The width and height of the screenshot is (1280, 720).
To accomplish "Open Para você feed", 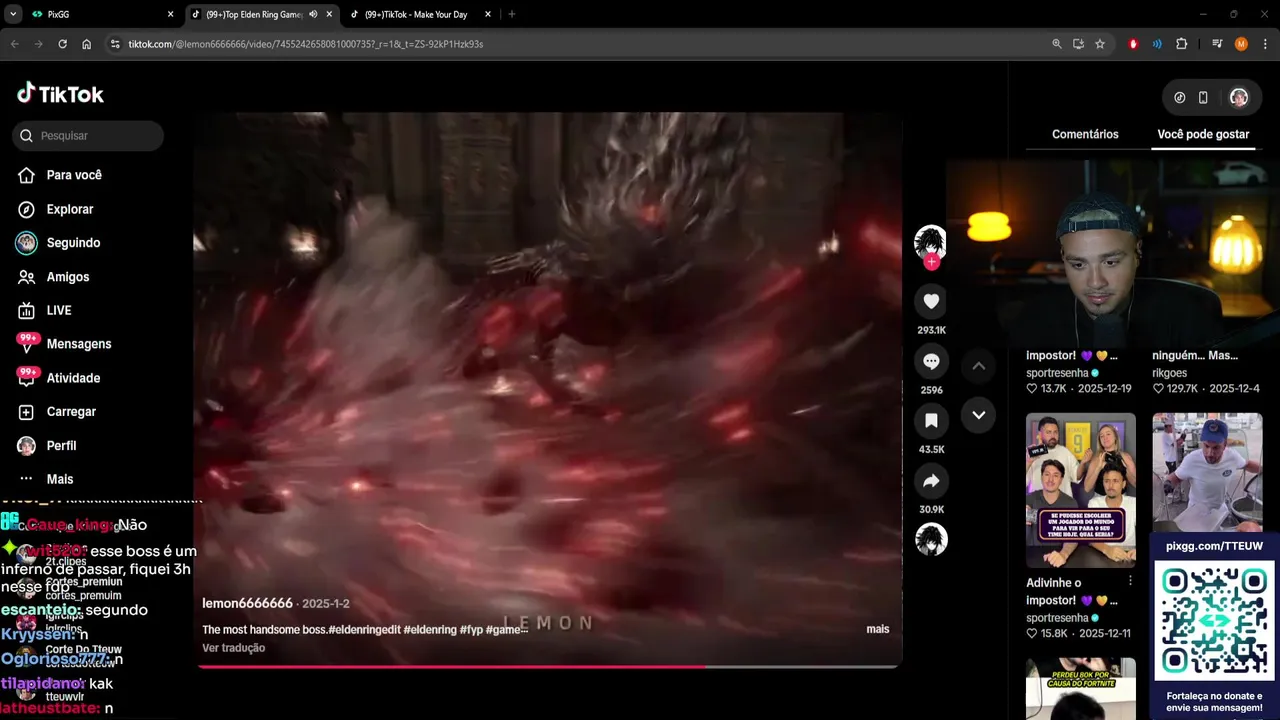I will [74, 175].
